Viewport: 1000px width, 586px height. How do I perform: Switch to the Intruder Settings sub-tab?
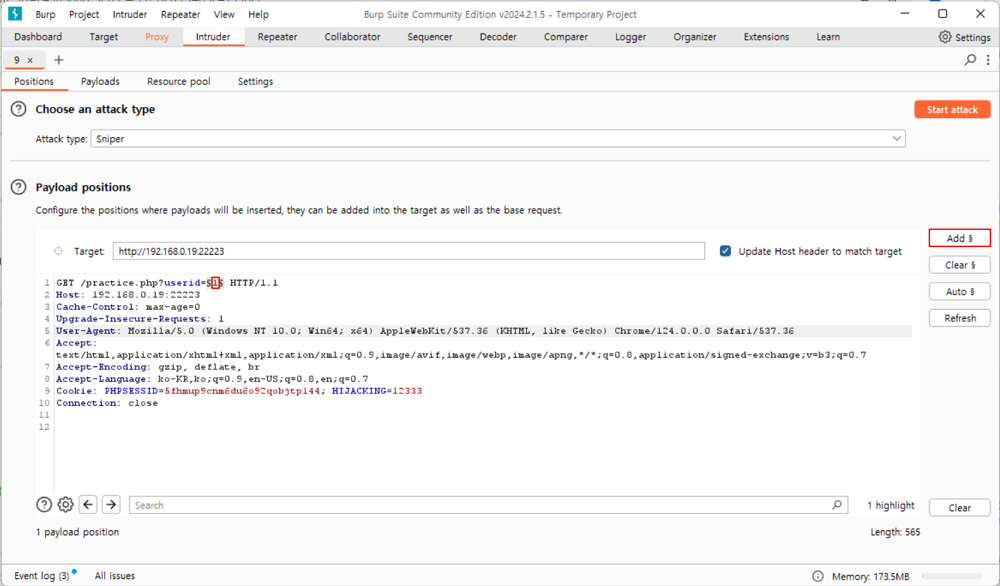(x=255, y=82)
